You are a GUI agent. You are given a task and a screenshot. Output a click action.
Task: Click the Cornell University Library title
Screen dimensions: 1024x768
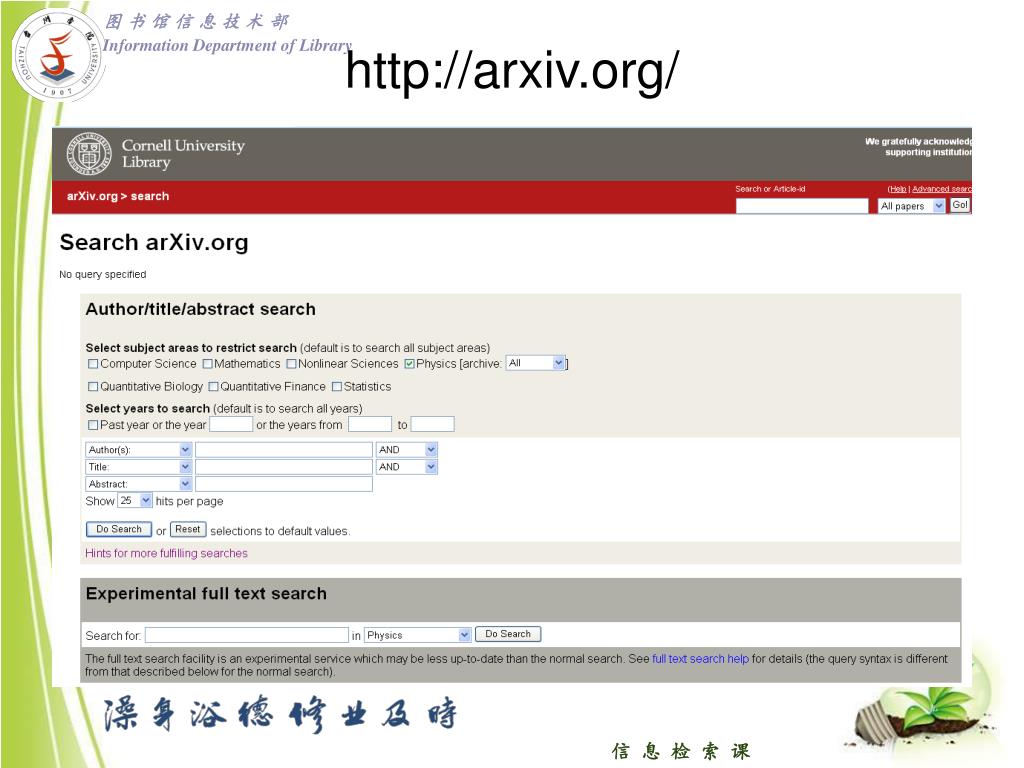coord(183,153)
